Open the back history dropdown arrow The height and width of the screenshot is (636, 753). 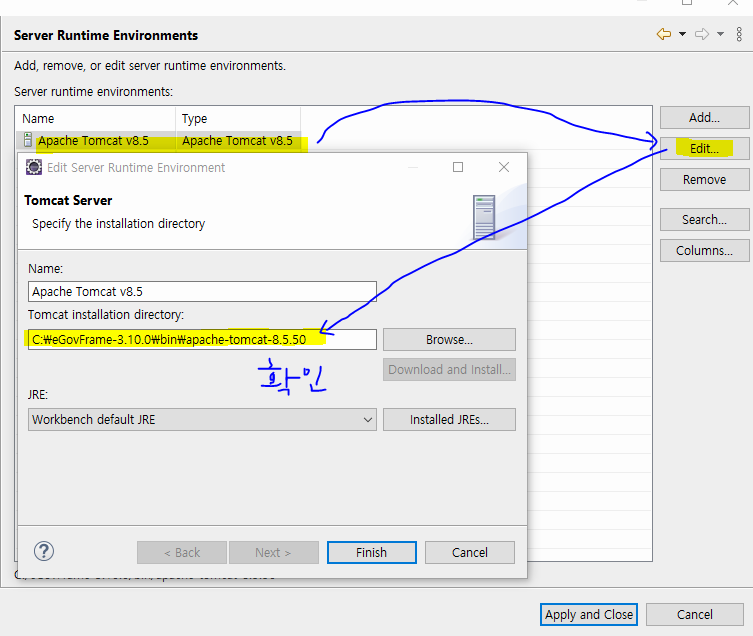(x=682, y=34)
